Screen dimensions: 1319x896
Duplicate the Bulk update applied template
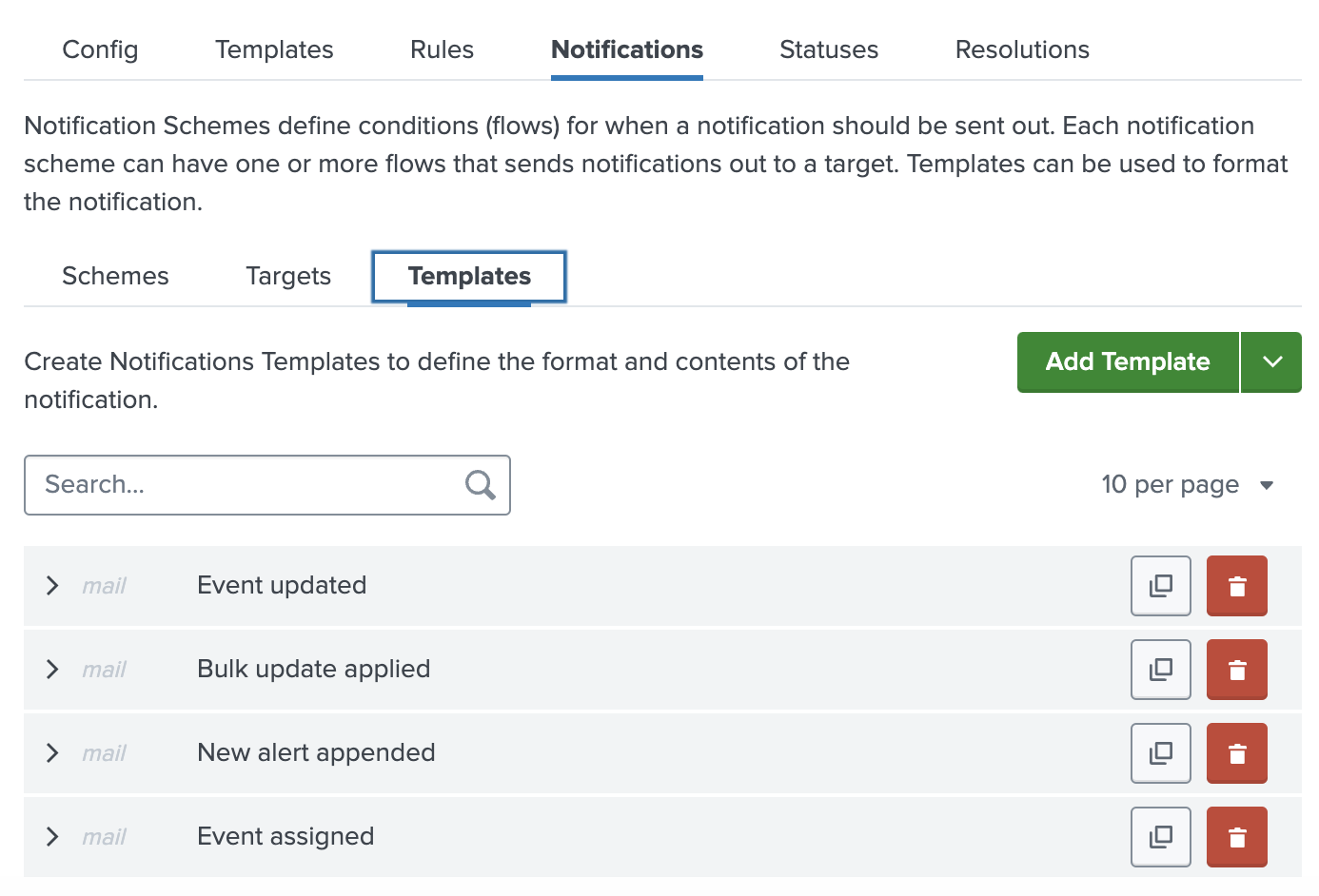(1160, 670)
